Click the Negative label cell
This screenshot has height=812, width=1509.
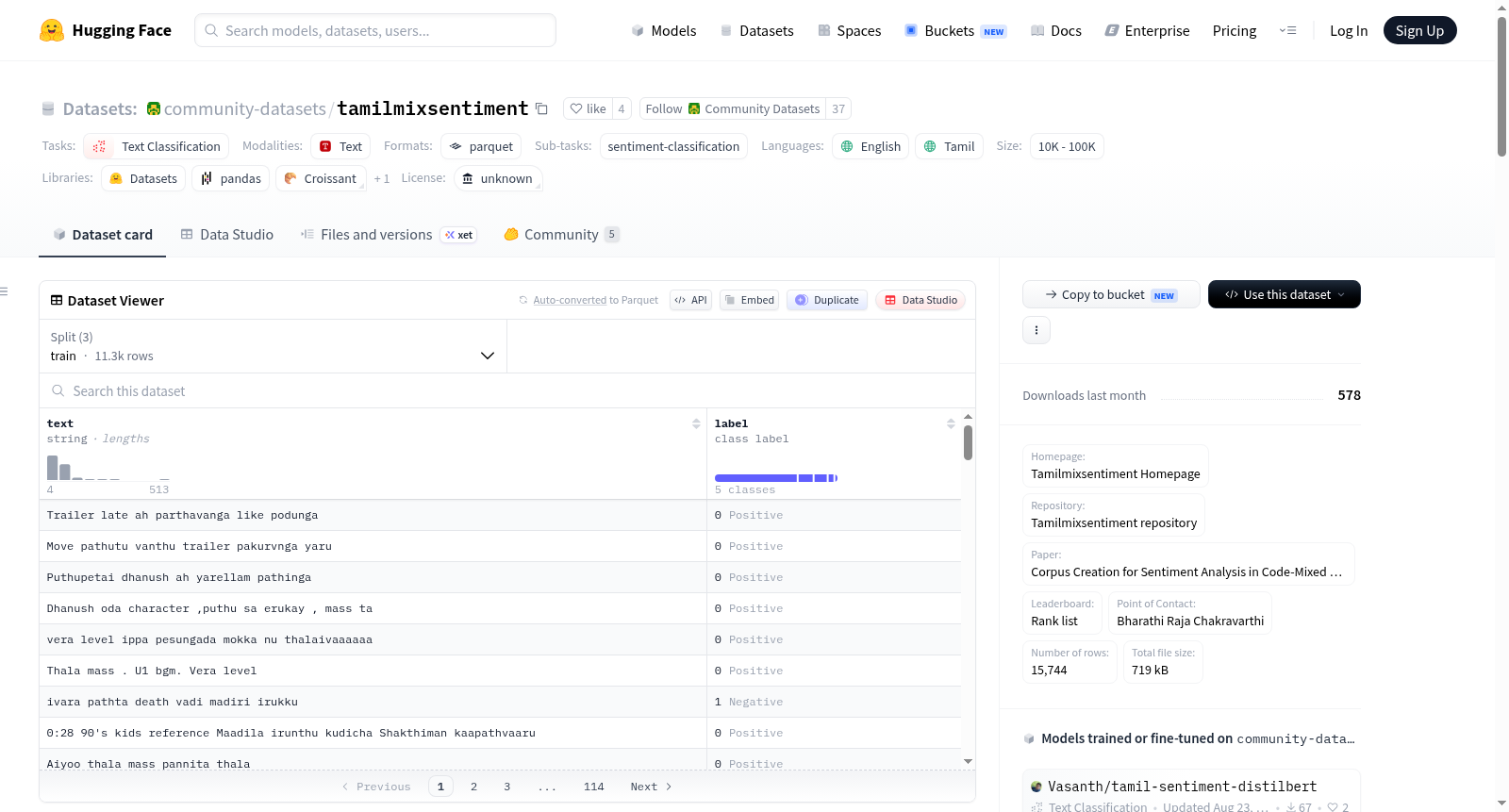[x=834, y=702]
